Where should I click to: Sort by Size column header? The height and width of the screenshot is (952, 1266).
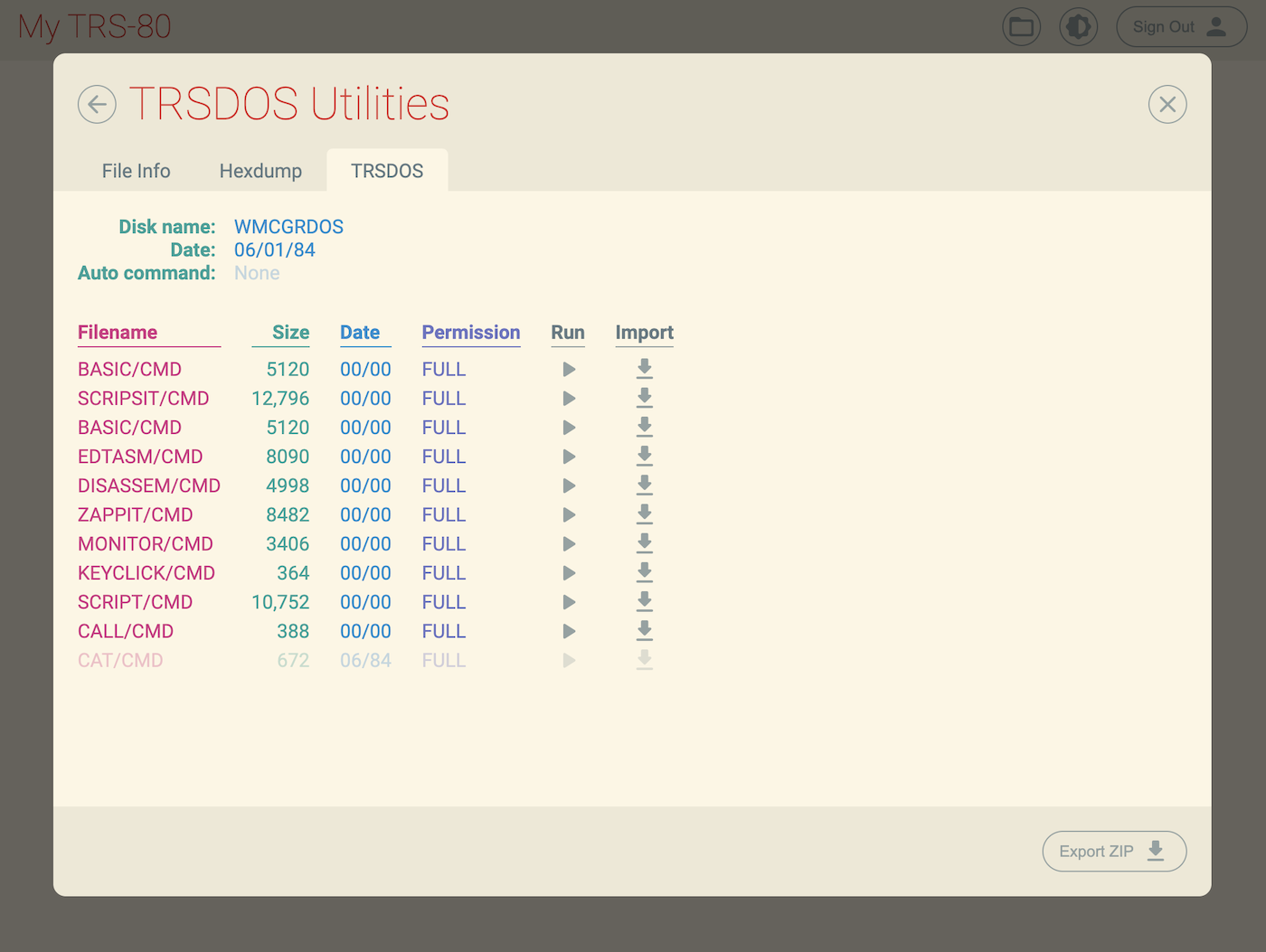tap(290, 333)
